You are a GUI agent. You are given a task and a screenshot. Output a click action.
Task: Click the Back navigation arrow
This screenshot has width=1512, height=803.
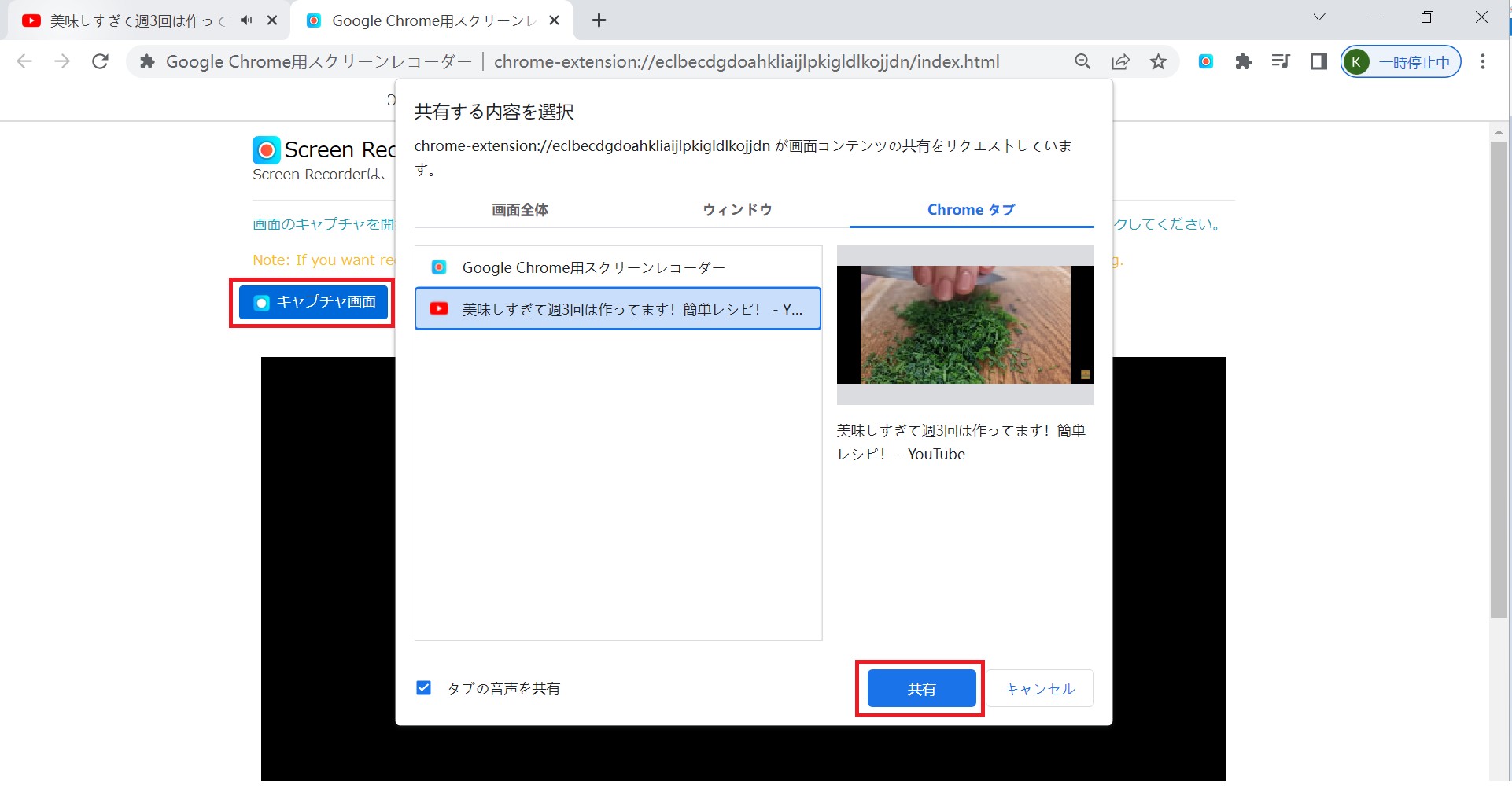click(24, 61)
